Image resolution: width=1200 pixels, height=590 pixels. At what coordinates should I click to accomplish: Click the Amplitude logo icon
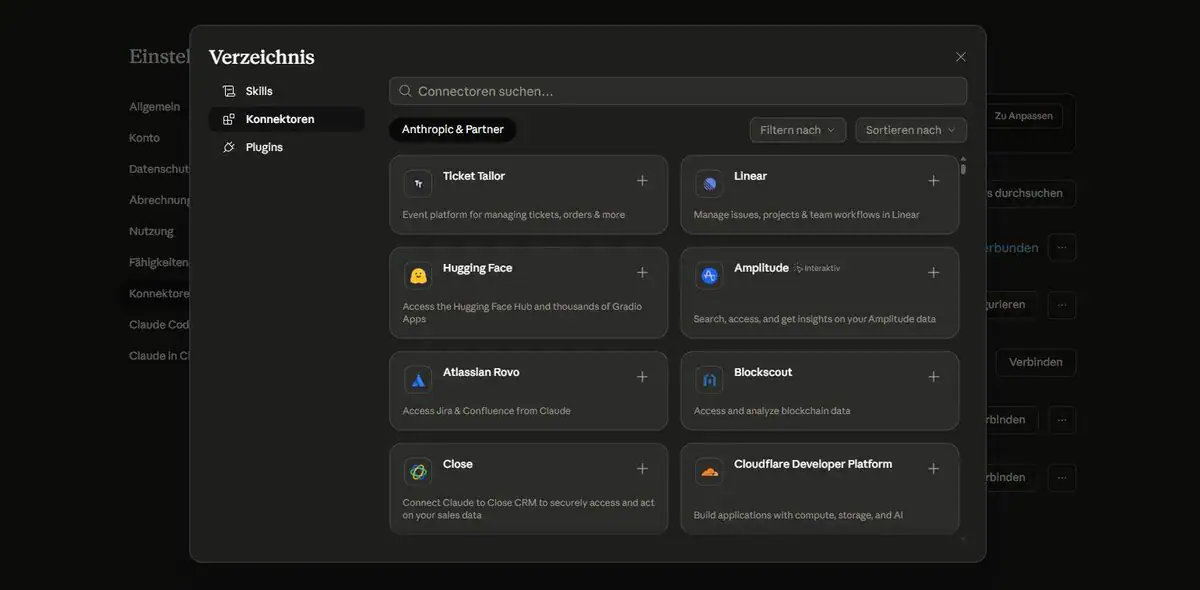coord(709,276)
